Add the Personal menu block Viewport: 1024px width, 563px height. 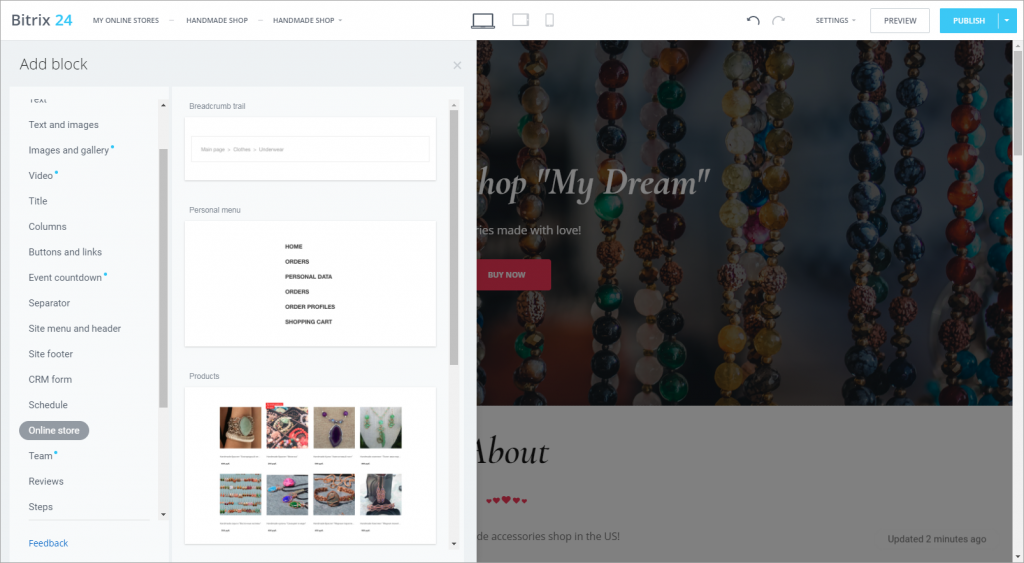pos(310,283)
